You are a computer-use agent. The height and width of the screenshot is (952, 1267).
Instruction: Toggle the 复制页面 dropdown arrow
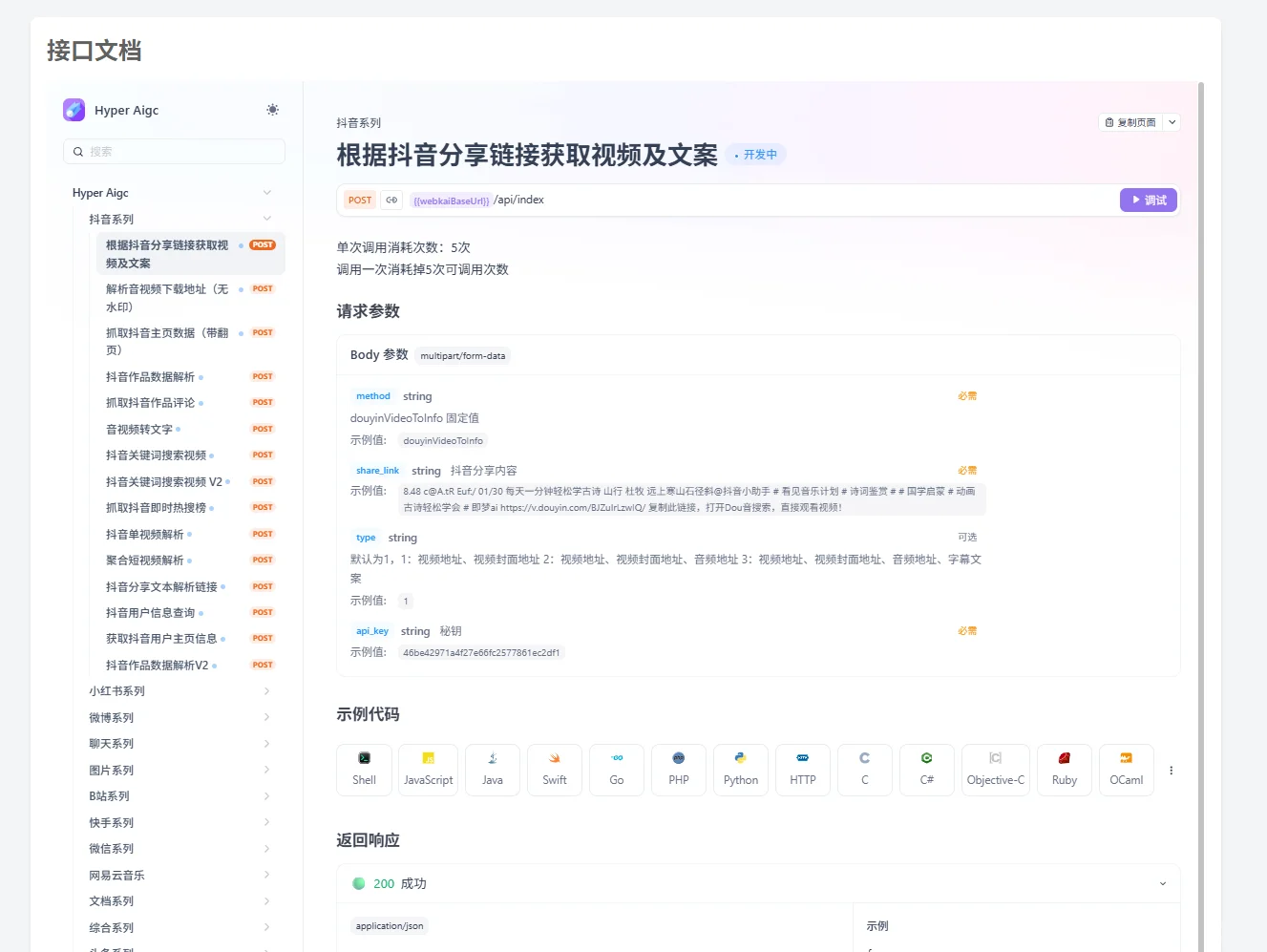point(1172,122)
